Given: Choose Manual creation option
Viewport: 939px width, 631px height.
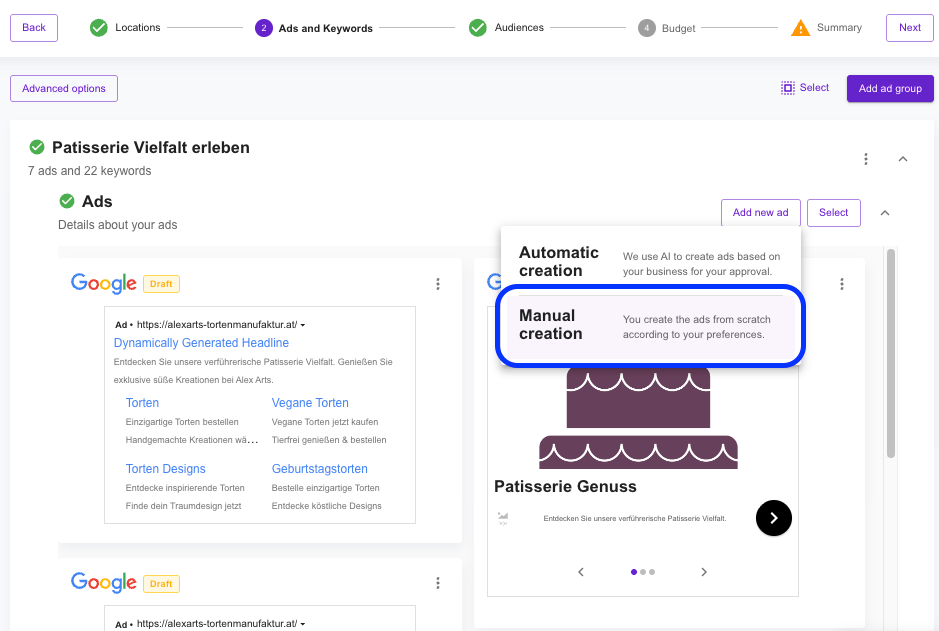Looking at the screenshot, I should (x=650, y=327).
